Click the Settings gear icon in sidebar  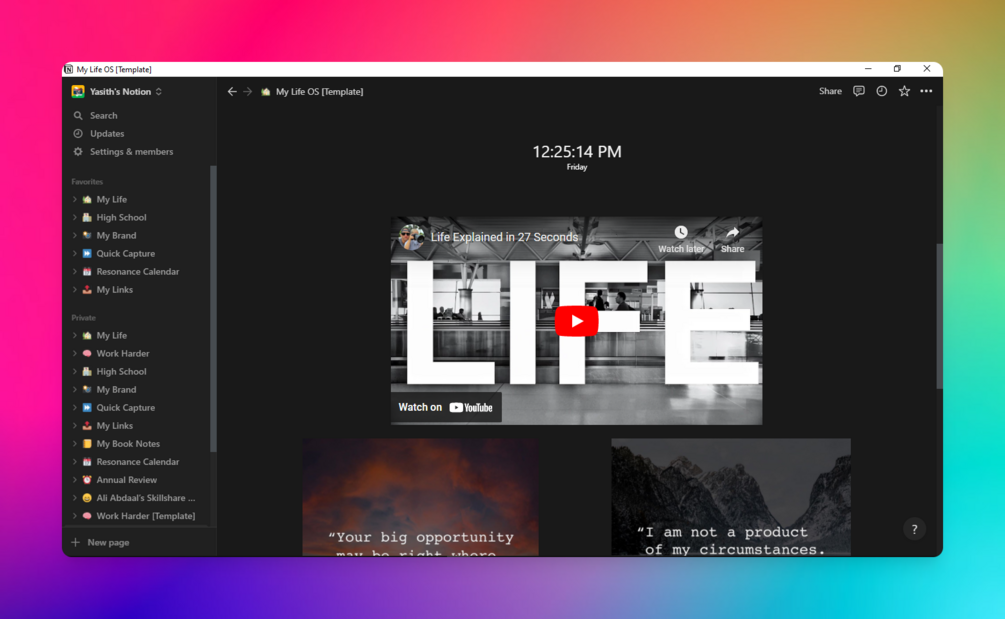point(78,151)
